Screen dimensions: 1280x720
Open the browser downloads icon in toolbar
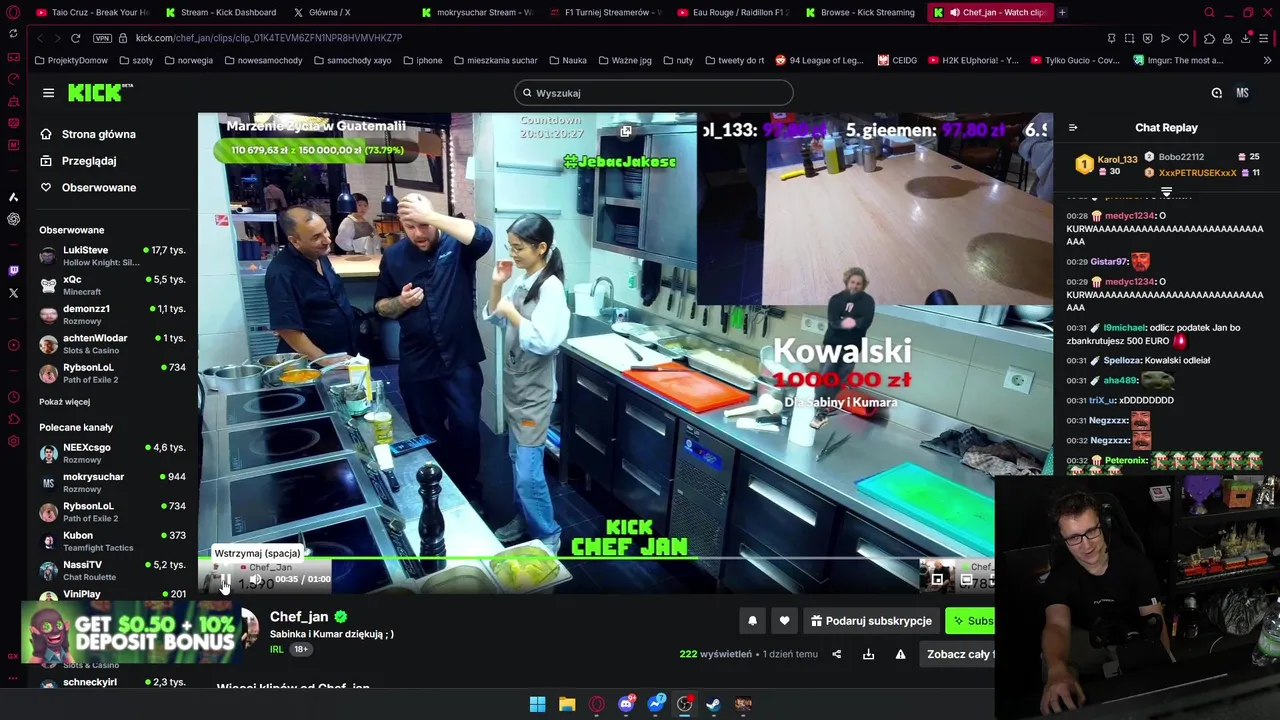[x=1246, y=38]
